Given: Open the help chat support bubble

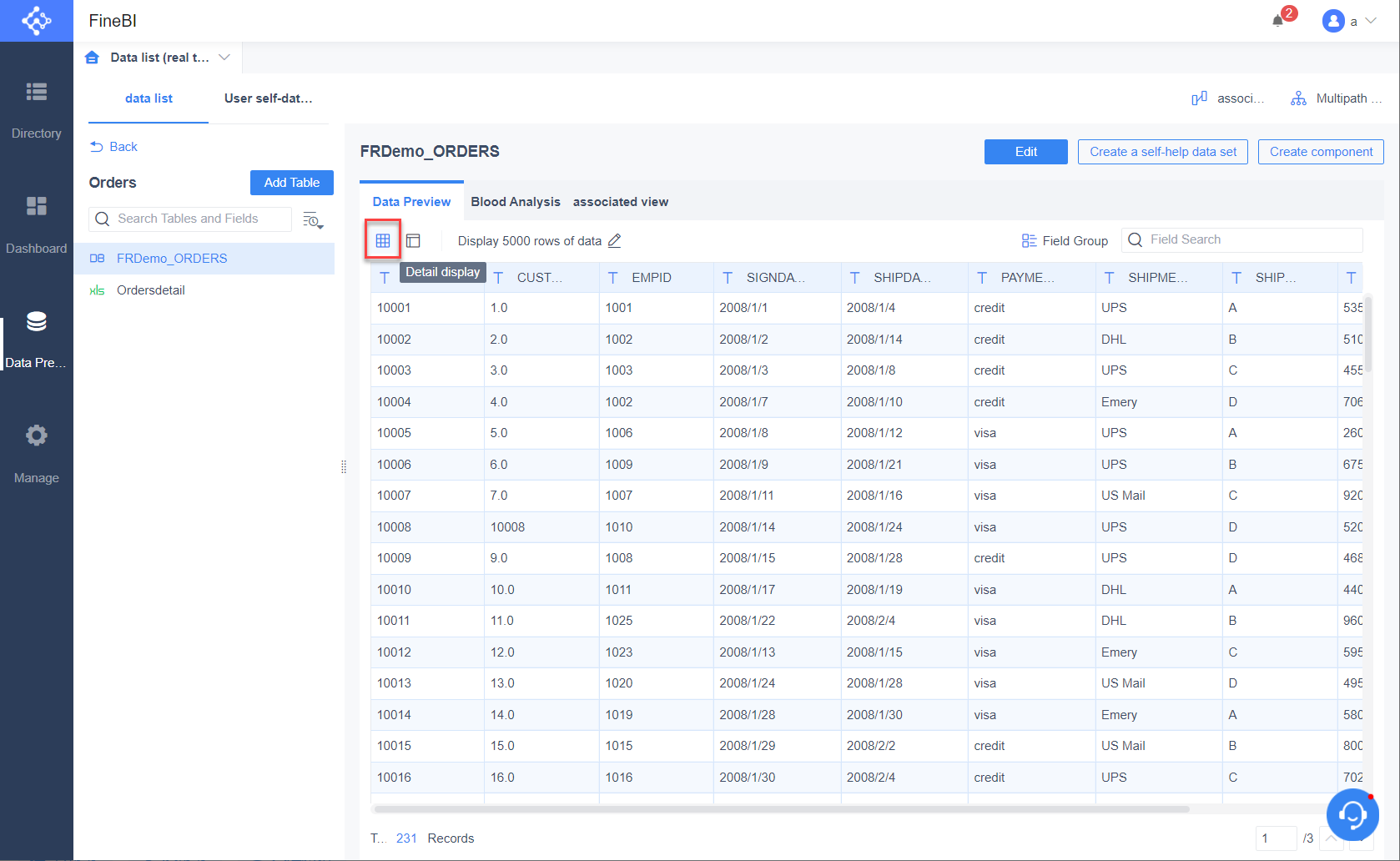Looking at the screenshot, I should pos(1352,814).
